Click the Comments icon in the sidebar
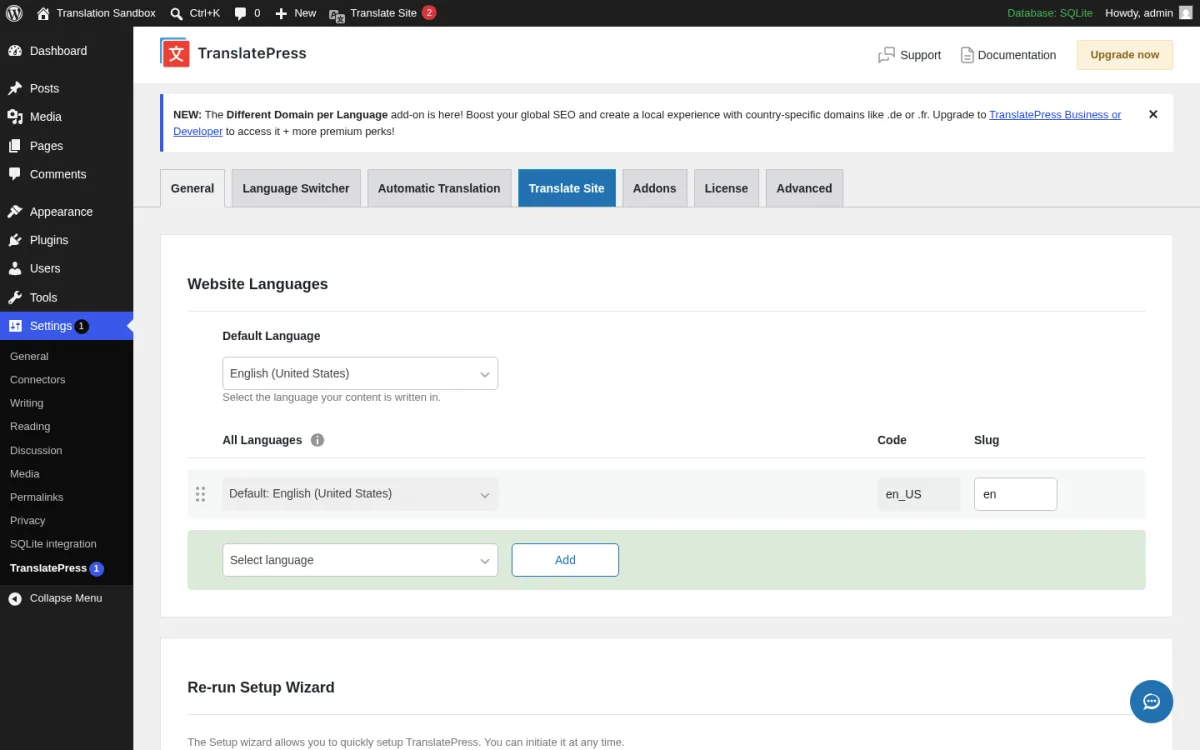This screenshot has width=1200, height=750. [x=15, y=174]
